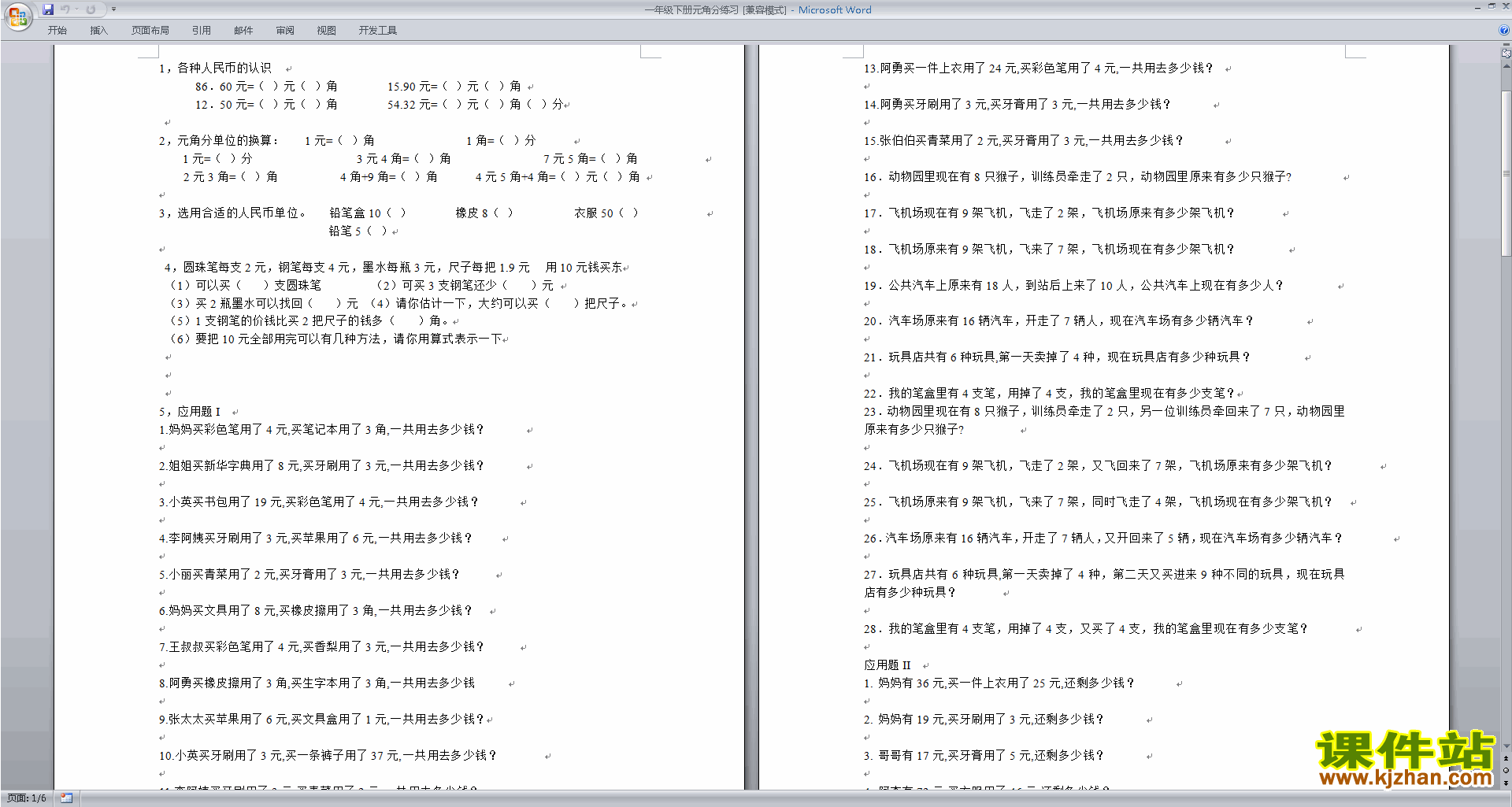Click heading 1，各种人民币的认识

coord(215,68)
